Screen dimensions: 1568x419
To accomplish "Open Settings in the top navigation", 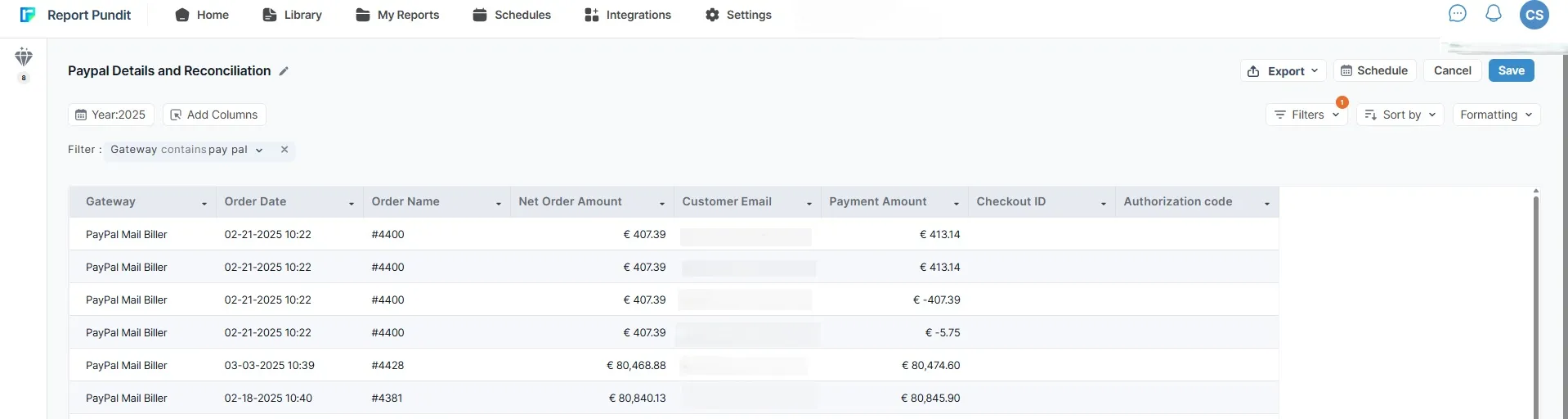I will (x=738, y=15).
